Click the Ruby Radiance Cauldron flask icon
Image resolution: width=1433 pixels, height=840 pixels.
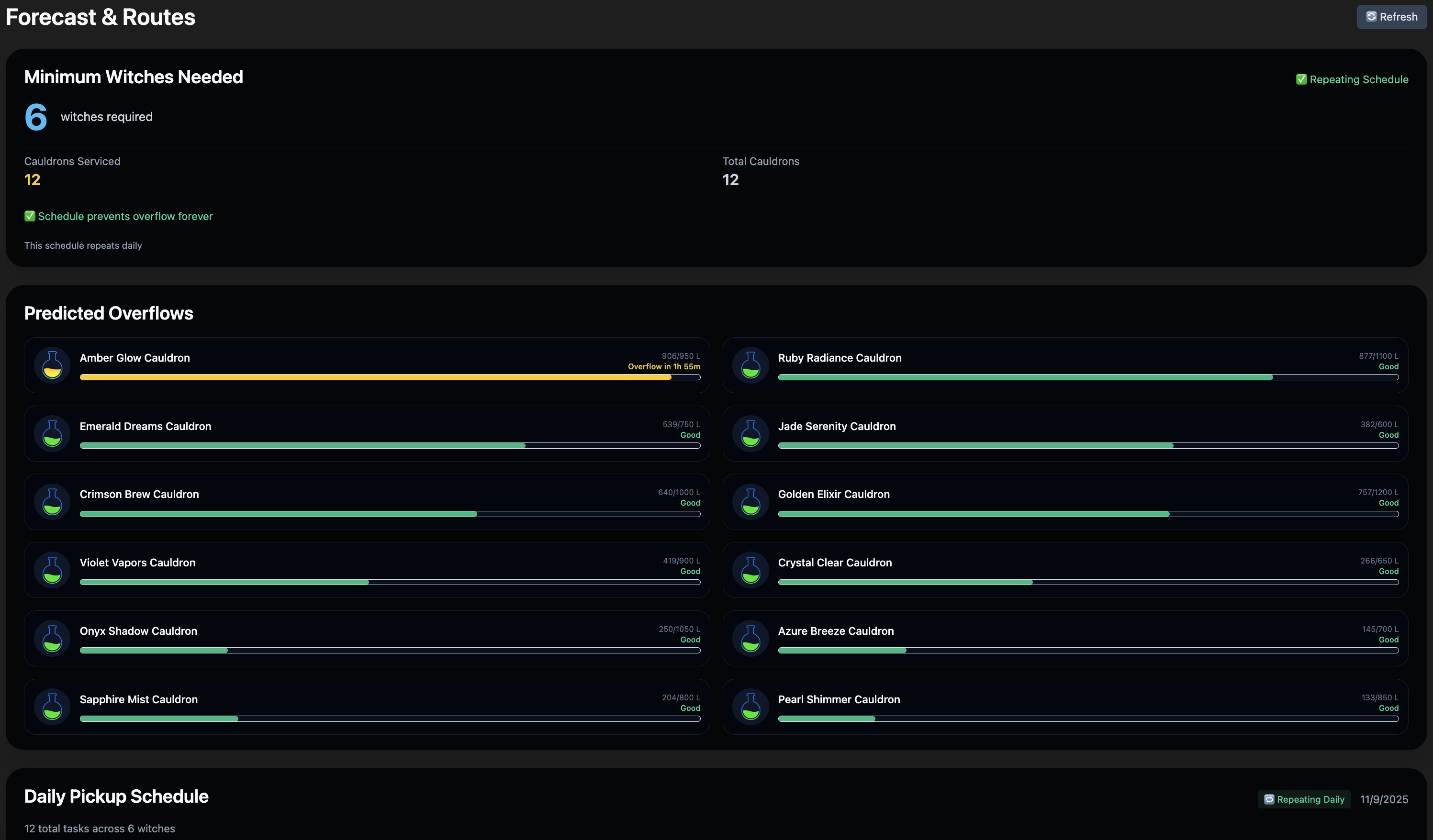[750, 365]
